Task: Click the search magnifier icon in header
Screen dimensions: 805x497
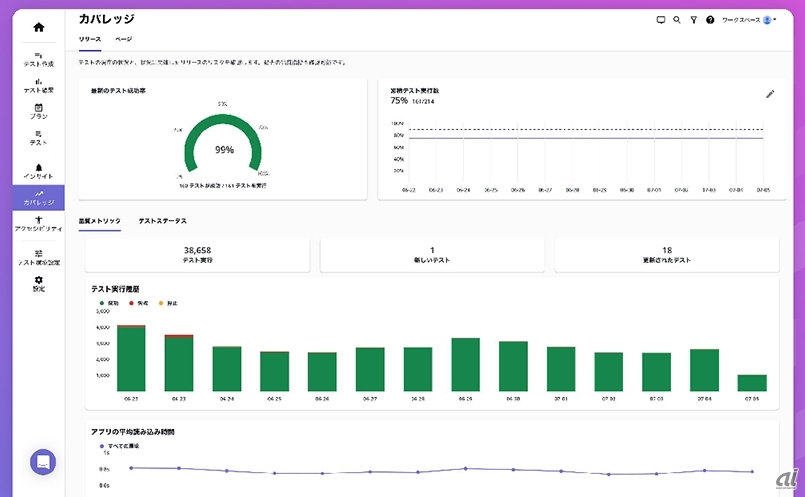Action: click(x=677, y=20)
